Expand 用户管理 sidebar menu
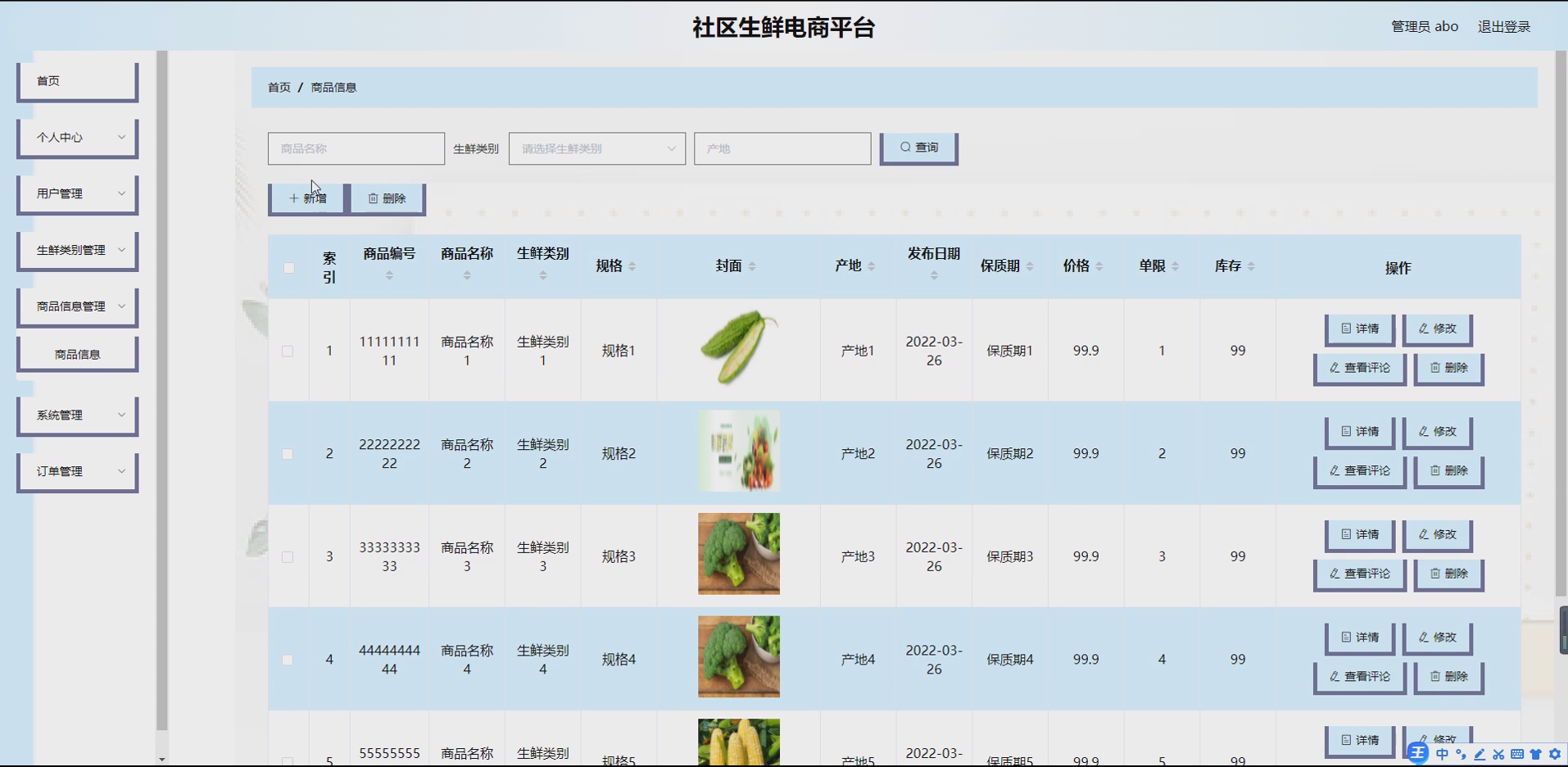The height and width of the screenshot is (767, 1568). pos(78,194)
